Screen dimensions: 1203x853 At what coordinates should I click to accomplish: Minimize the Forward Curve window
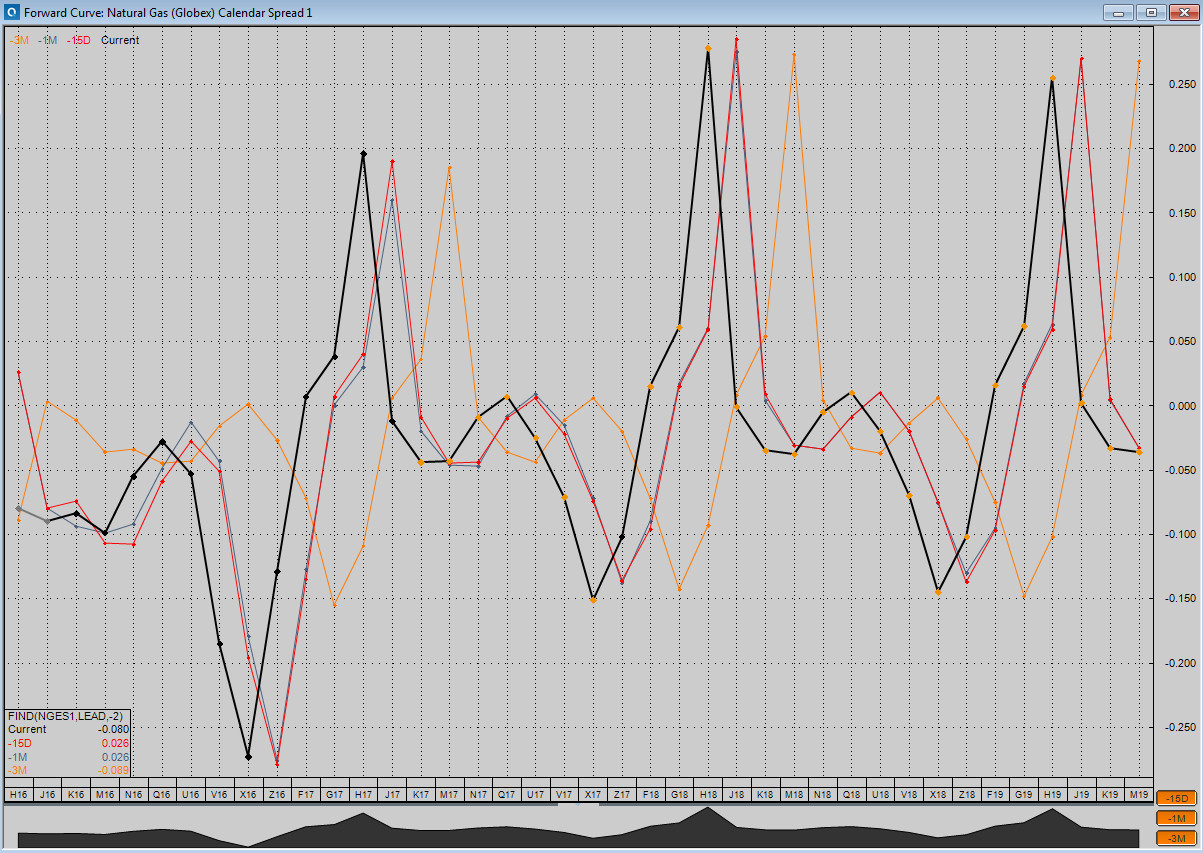(1119, 12)
